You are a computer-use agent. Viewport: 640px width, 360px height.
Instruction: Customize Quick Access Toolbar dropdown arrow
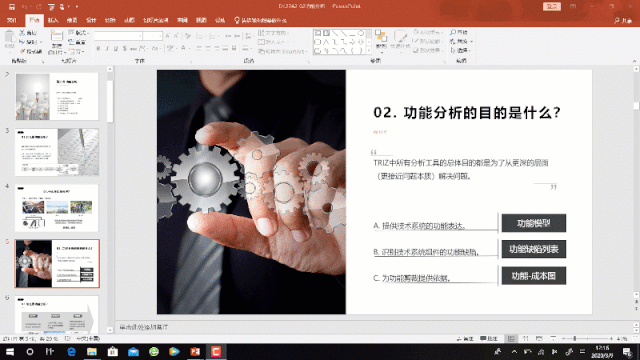[x=77, y=7]
